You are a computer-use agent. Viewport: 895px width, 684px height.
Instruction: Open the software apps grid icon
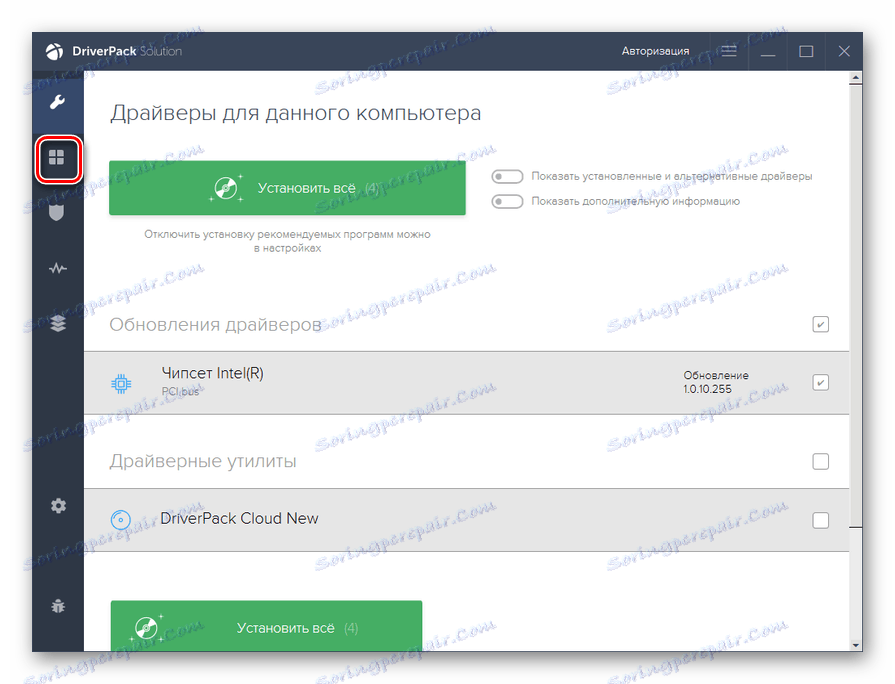click(58, 158)
